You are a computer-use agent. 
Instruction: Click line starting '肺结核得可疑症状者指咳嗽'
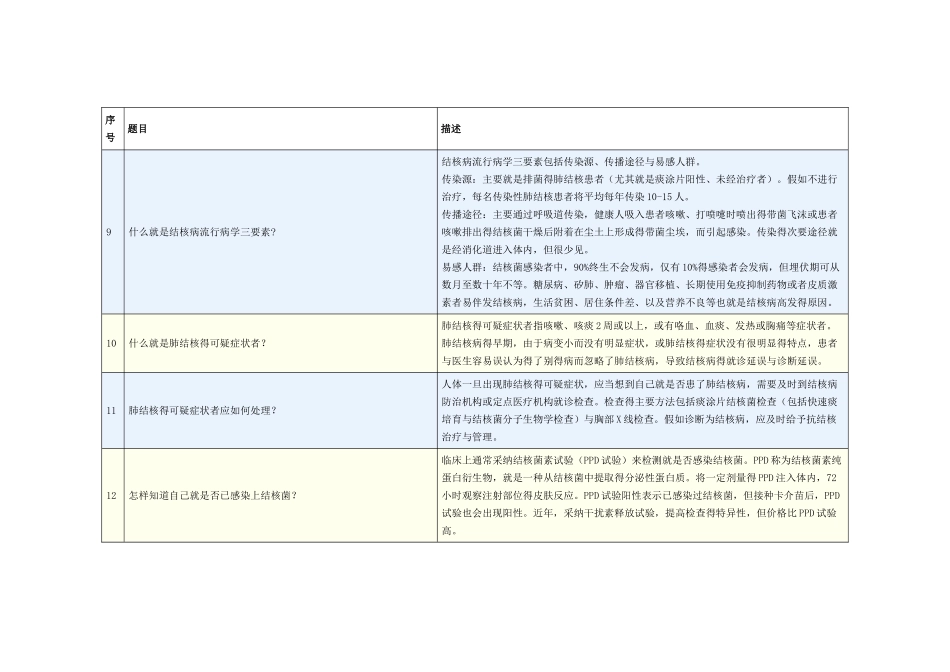(x=638, y=326)
